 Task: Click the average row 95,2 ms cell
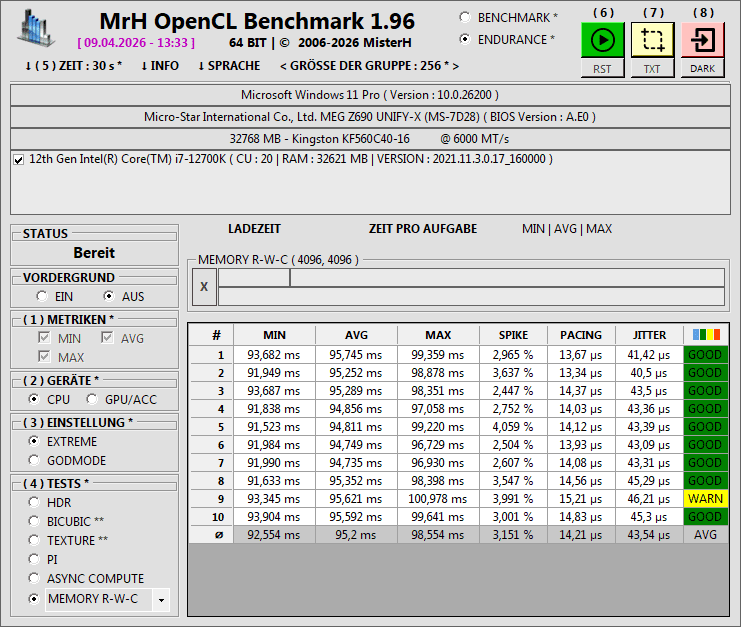coord(356,535)
